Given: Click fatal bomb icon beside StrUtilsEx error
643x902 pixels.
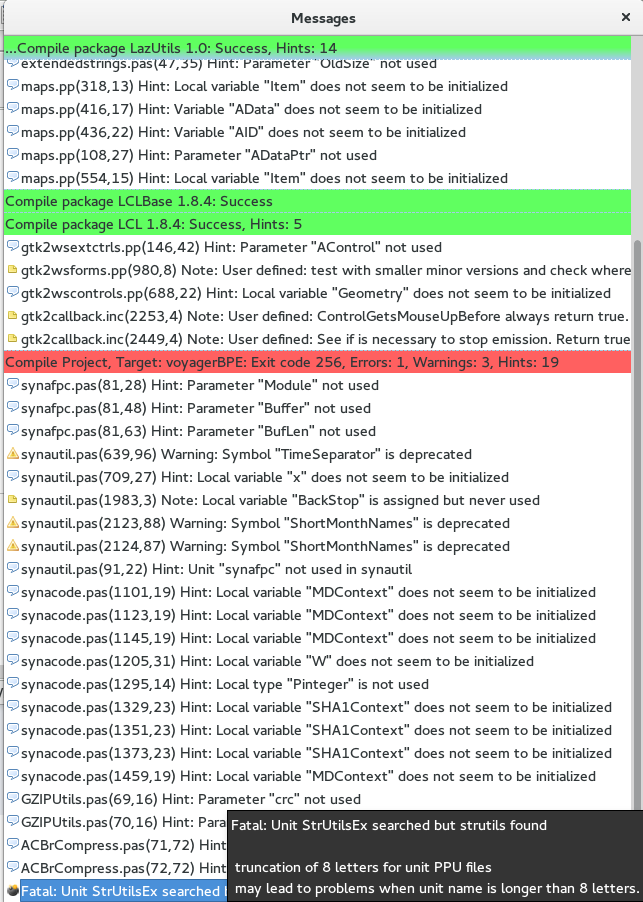Looking at the screenshot, I should pyautogui.click(x=12, y=891).
